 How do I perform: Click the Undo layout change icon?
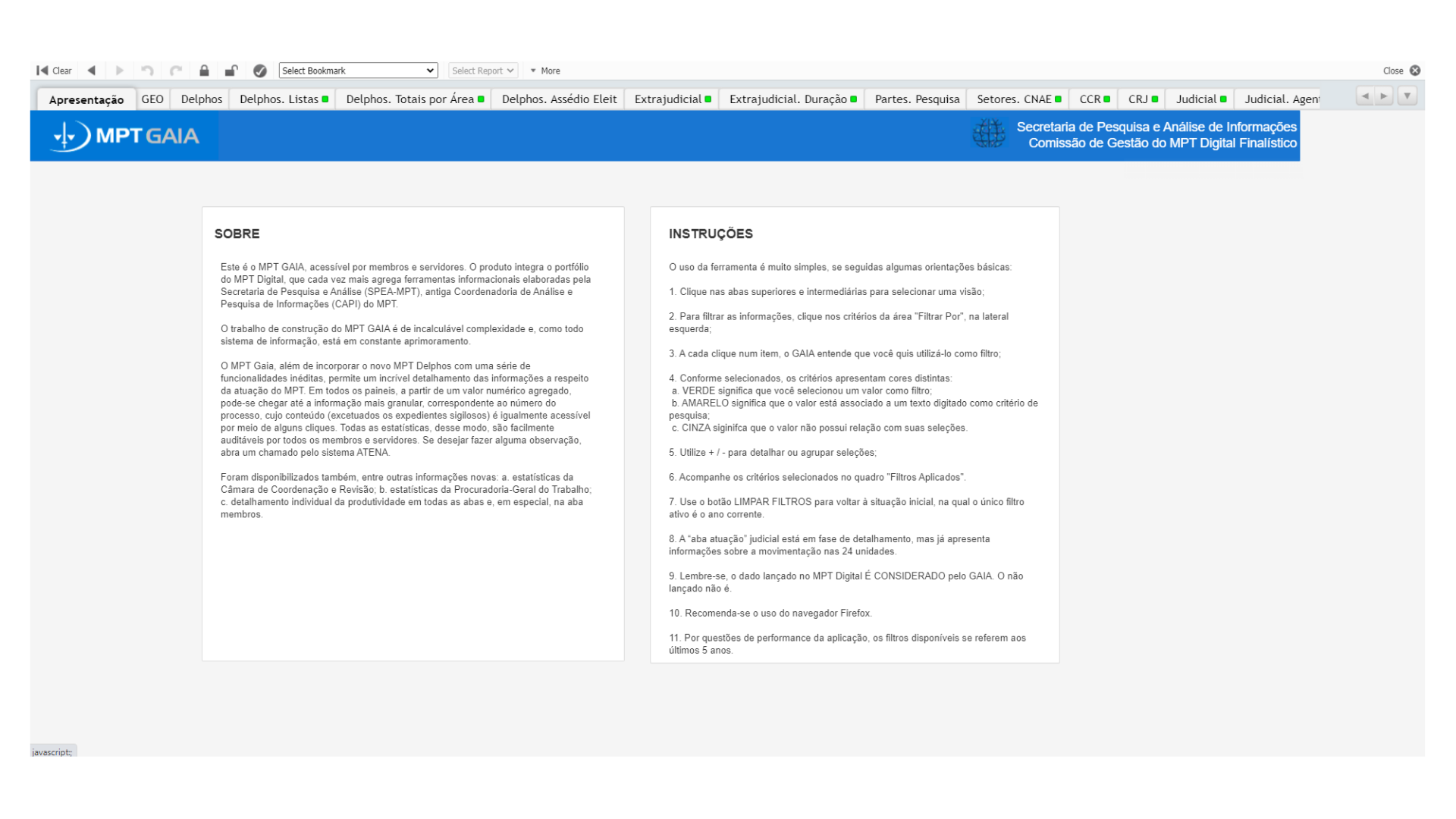[147, 71]
